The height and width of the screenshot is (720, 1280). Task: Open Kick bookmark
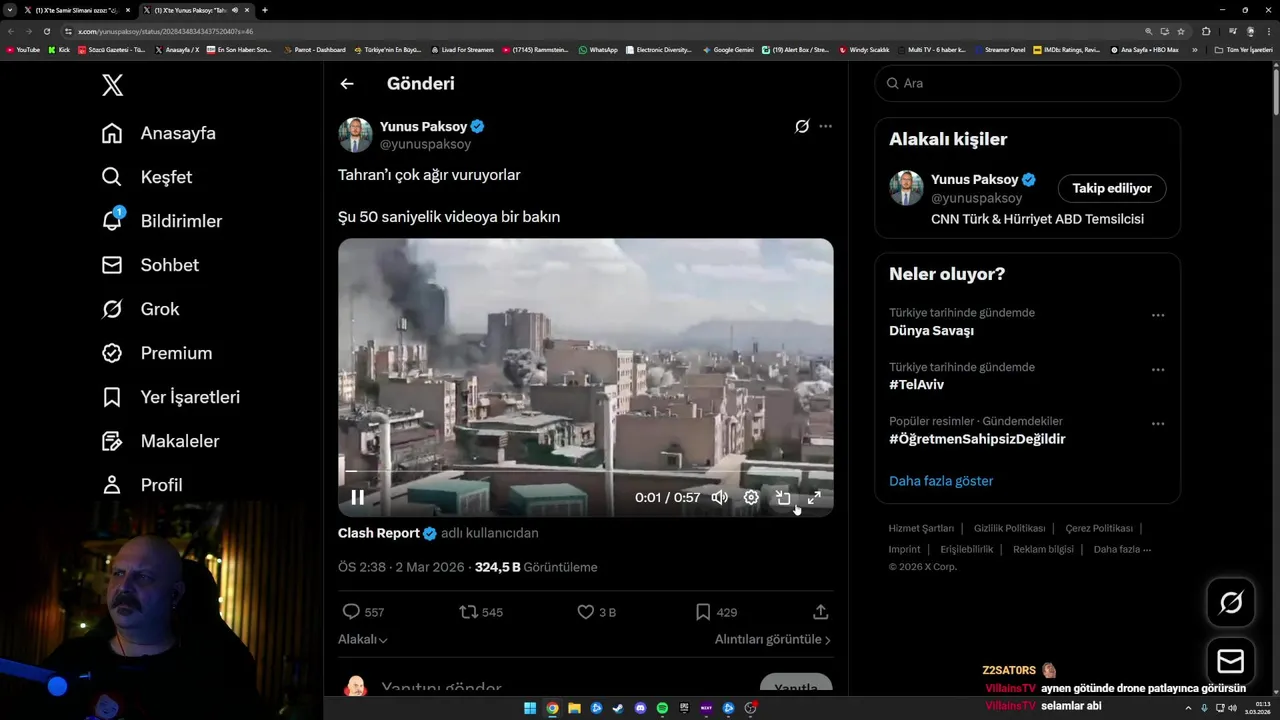(x=60, y=49)
